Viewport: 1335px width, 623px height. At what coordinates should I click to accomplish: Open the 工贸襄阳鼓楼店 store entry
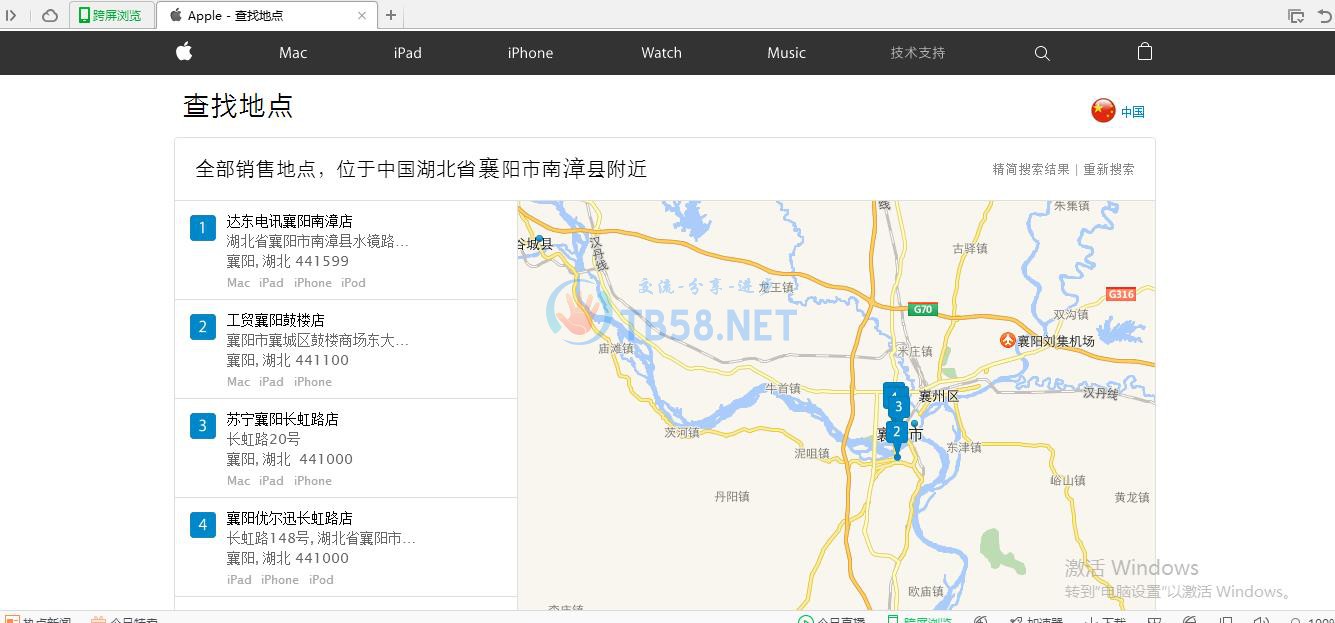point(275,320)
